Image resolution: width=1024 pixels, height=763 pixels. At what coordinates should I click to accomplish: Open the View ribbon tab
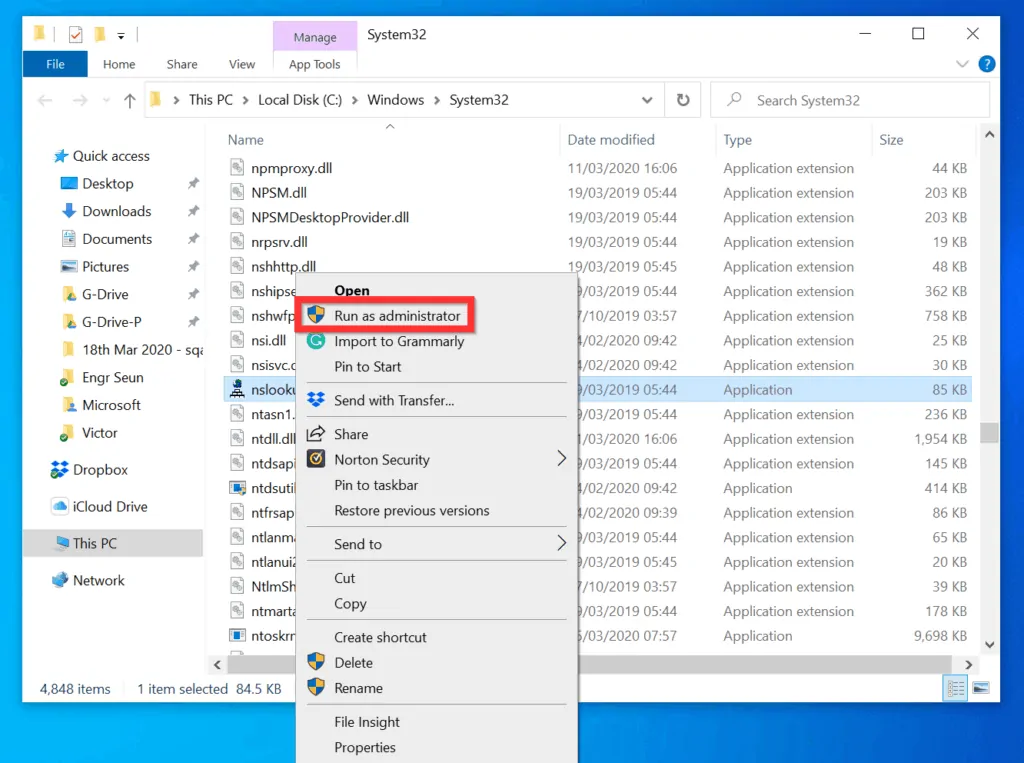[x=242, y=64]
